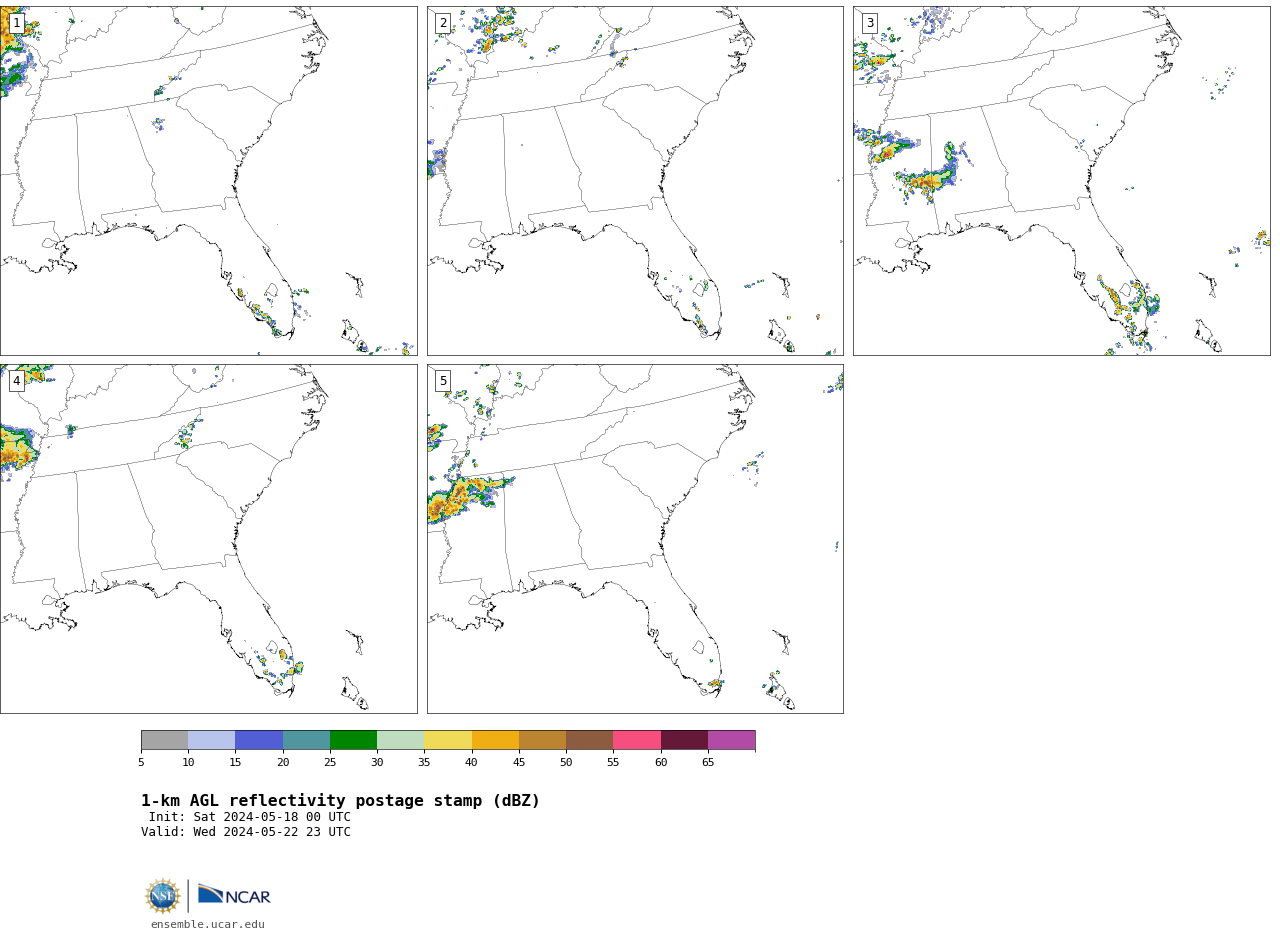Click the '1-km AGL reflectivity postage stamp (dBZ)' title
The width and height of the screenshot is (1280, 936).
pyautogui.click(x=340, y=801)
